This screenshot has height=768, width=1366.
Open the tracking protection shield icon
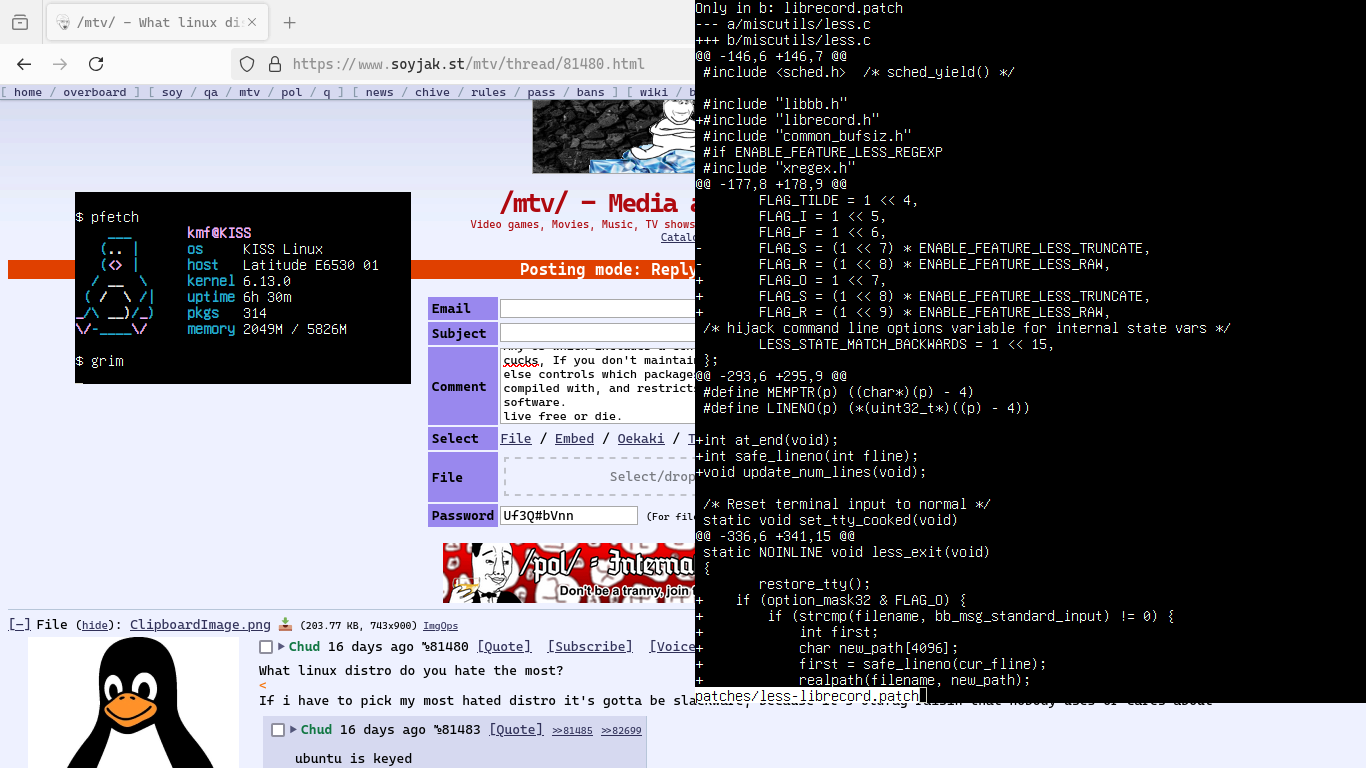click(x=247, y=64)
